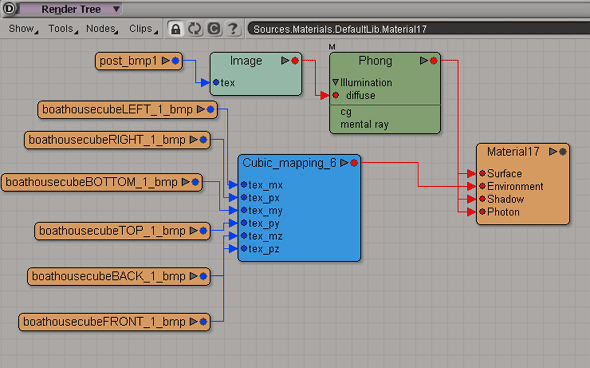The image size is (590, 368).
Task: Click boathousecubeBOTTOM_1_bmp blue output port
Action: pyautogui.click(x=195, y=182)
